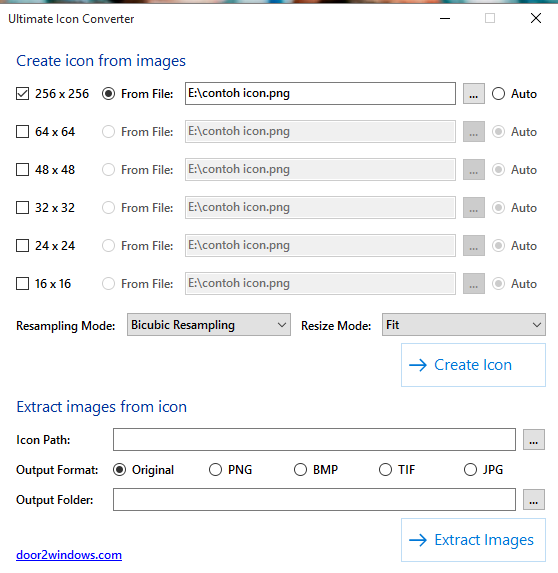Expand the Resize Mode dropdown
The height and width of the screenshot is (573, 558).
click(464, 325)
